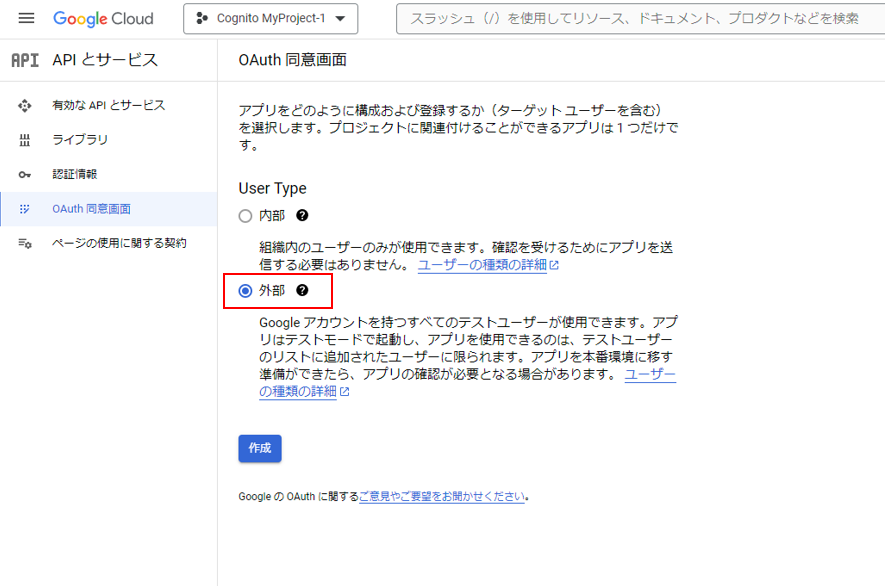Image resolution: width=885 pixels, height=586 pixels.
Task: Click the help icon next to 外部
Action: click(x=303, y=290)
